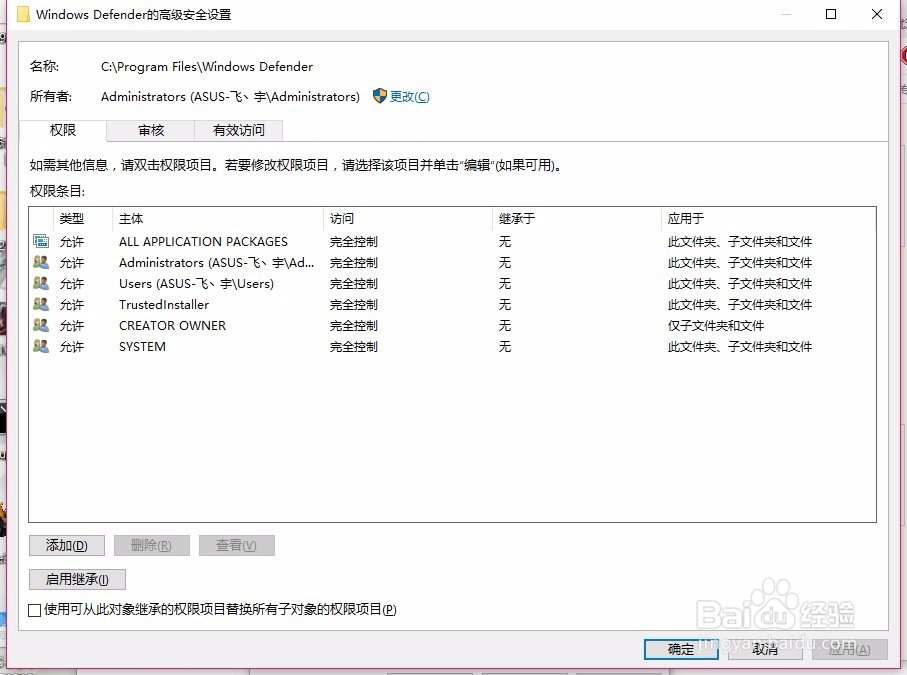
Task: Click the shield icon beside 更改(C)
Action: click(x=379, y=96)
